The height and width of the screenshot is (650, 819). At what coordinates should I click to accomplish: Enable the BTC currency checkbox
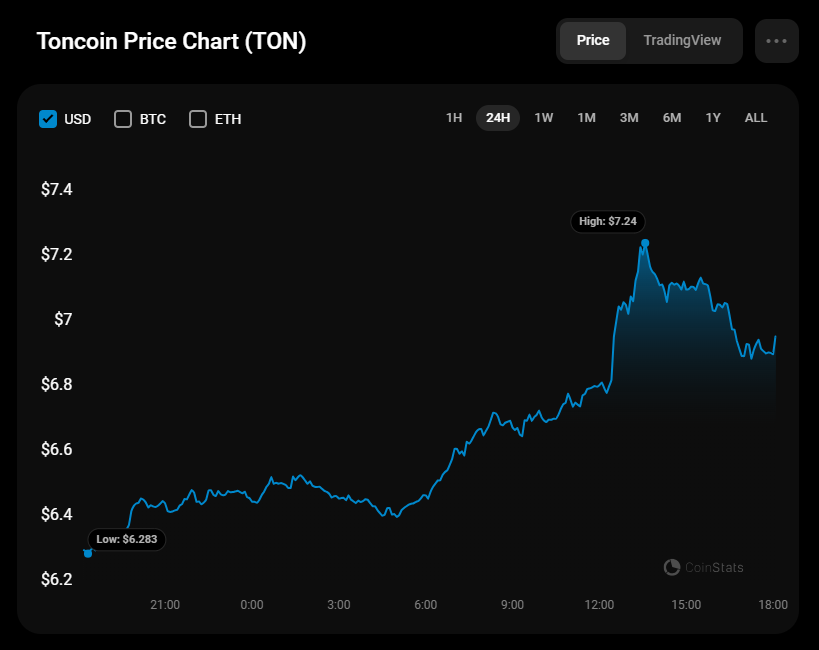pos(123,119)
